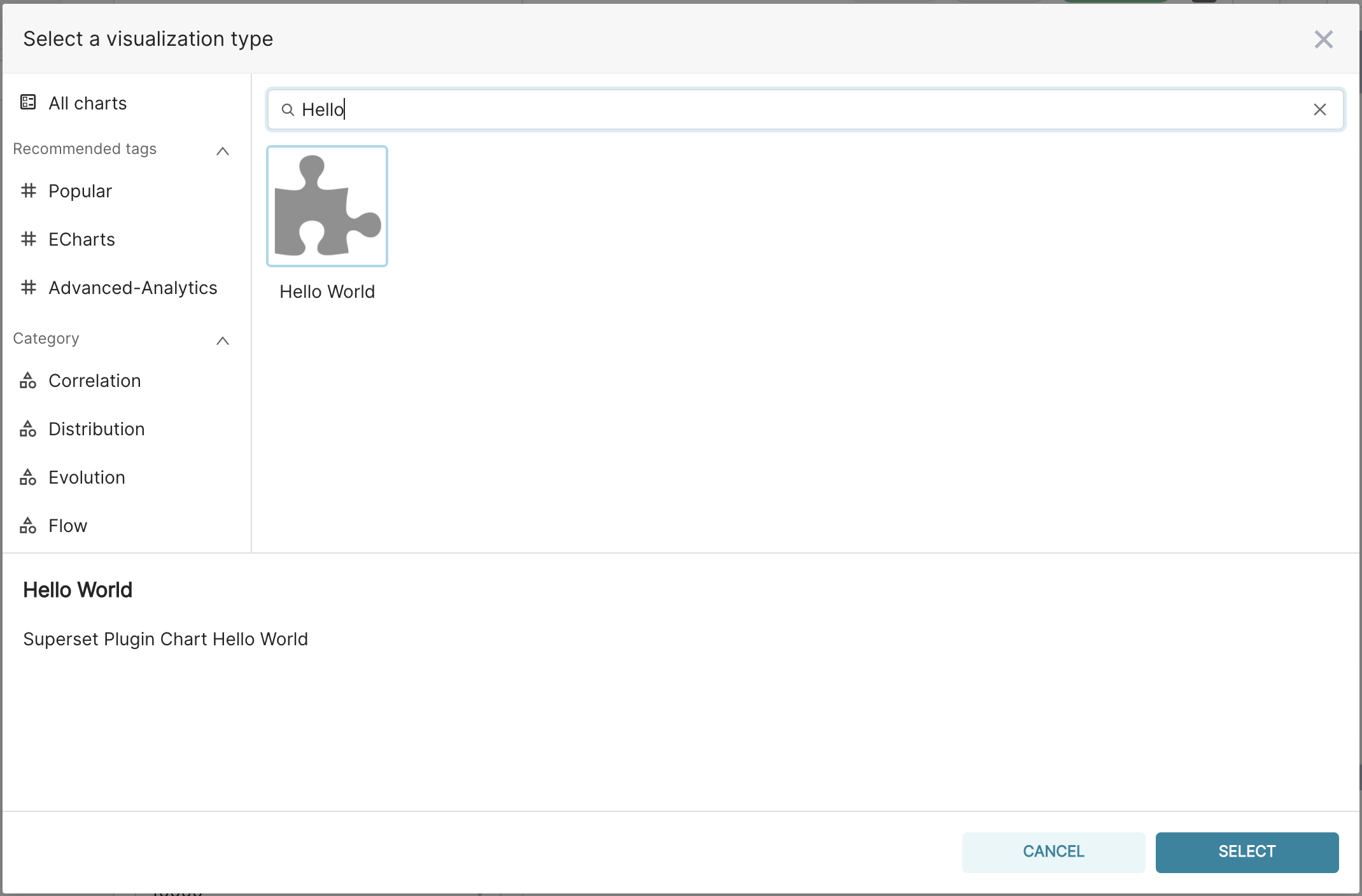This screenshot has height=896, width=1362.
Task: Click the ECharts tag icon
Action: click(28, 239)
